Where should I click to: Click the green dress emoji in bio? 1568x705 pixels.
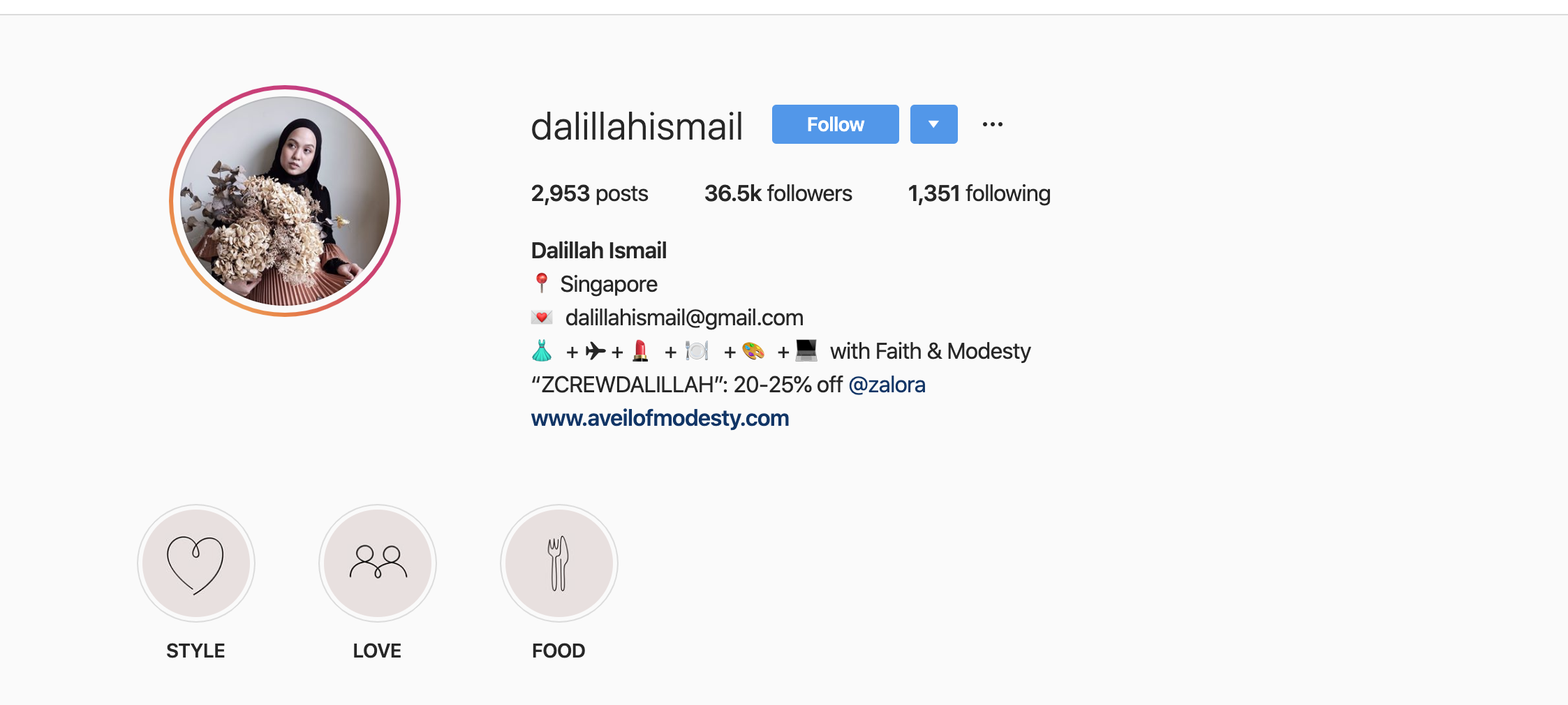pos(542,350)
